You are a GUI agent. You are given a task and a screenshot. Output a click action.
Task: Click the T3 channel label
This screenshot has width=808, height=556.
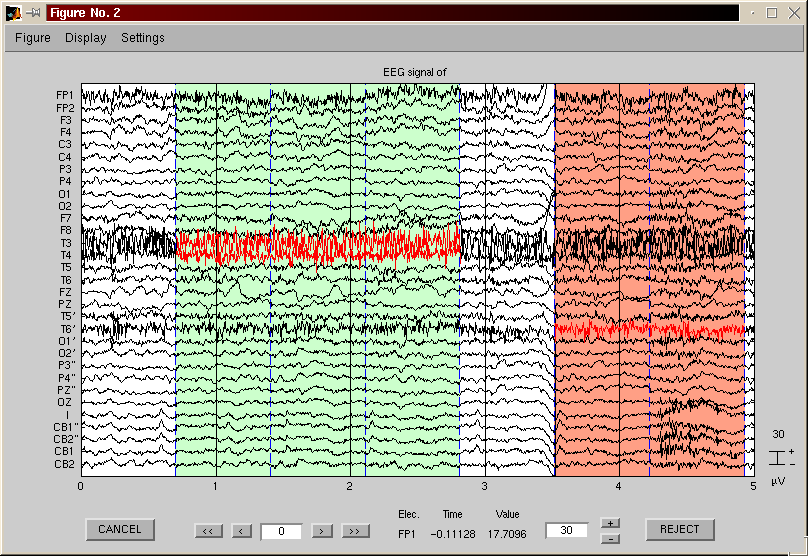[65, 243]
